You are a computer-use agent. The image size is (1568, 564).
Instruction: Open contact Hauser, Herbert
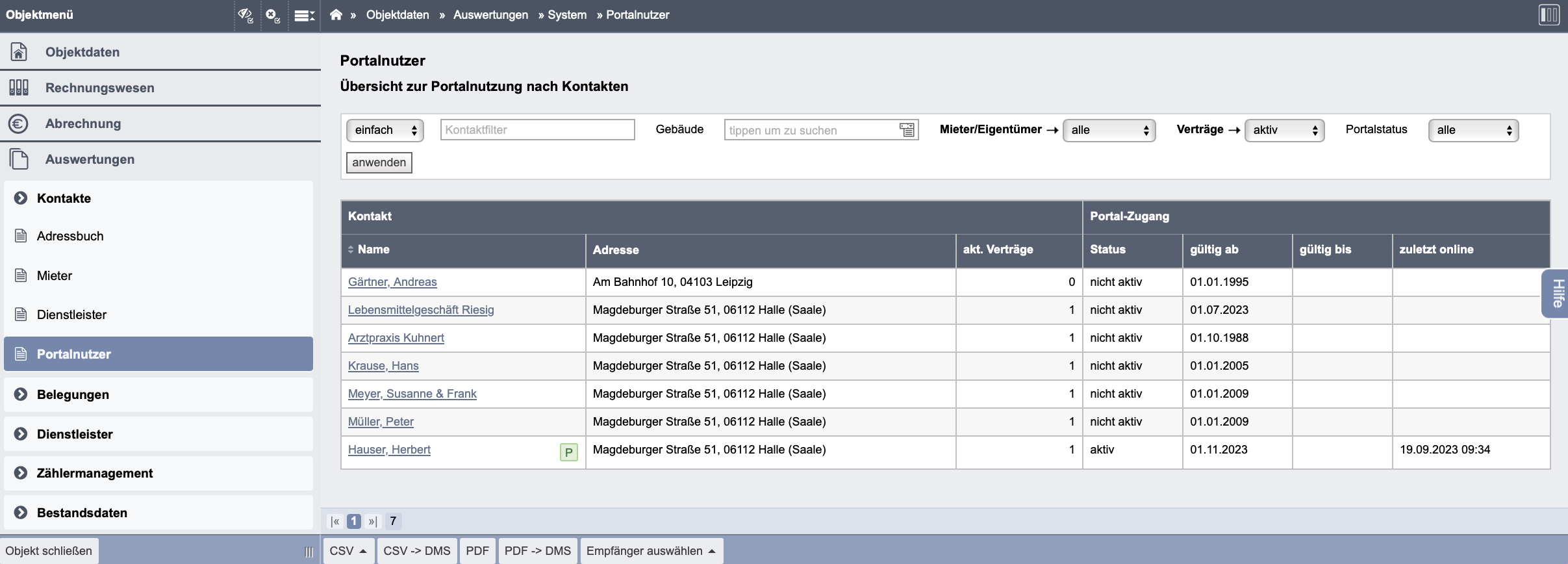(389, 450)
